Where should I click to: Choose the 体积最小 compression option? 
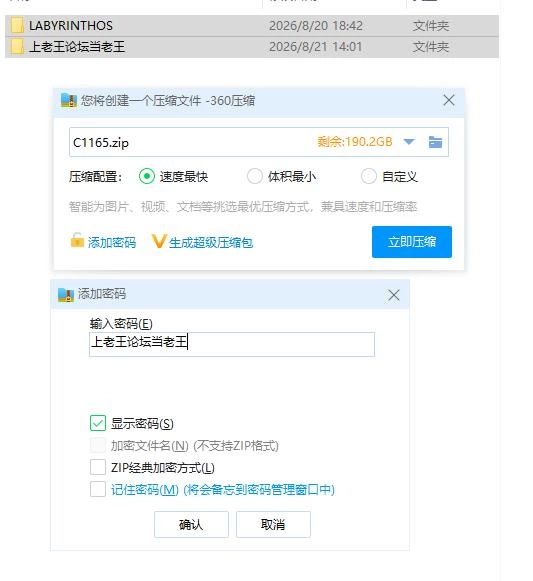coord(255,176)
